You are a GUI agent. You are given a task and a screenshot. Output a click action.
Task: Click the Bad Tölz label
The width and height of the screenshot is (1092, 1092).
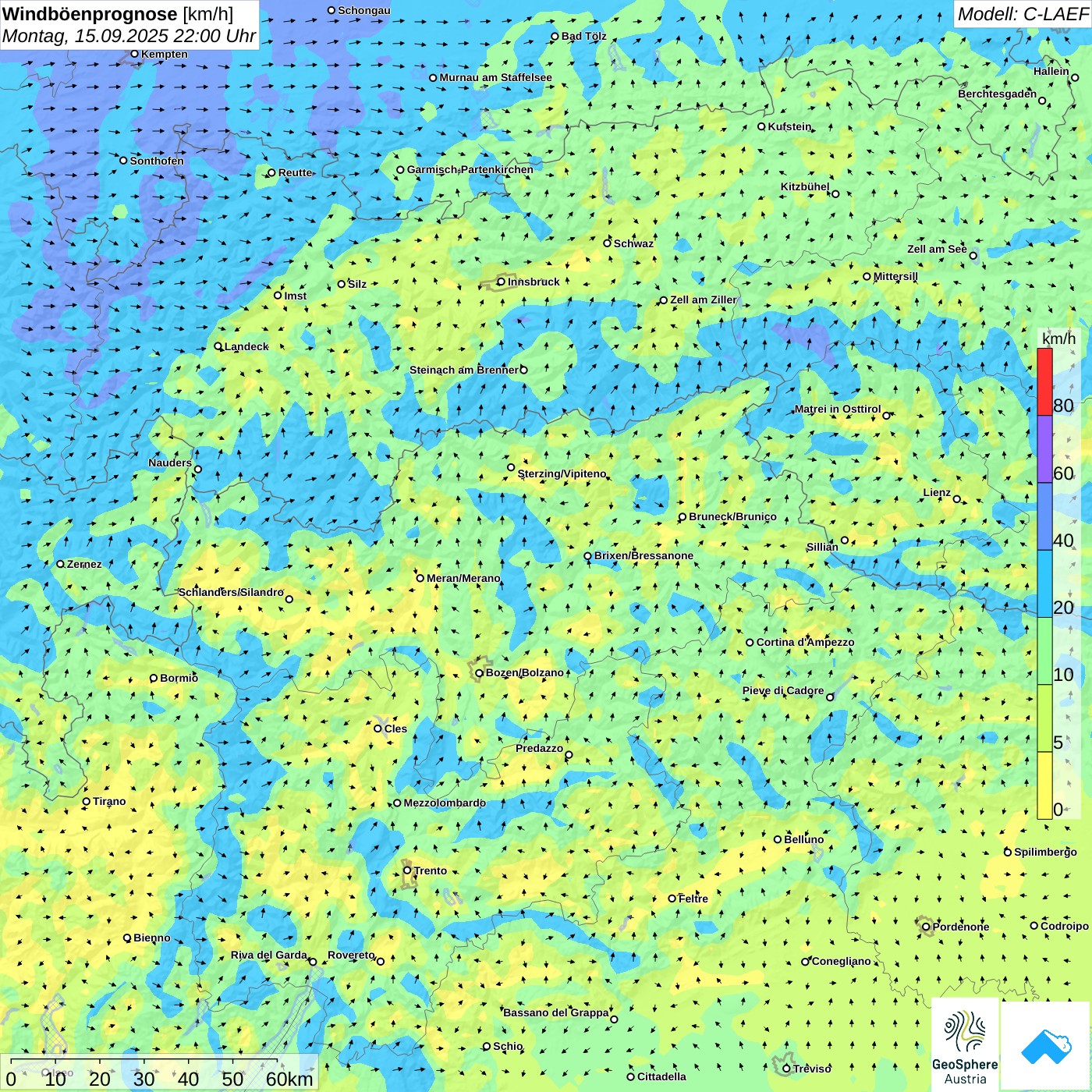583,36
